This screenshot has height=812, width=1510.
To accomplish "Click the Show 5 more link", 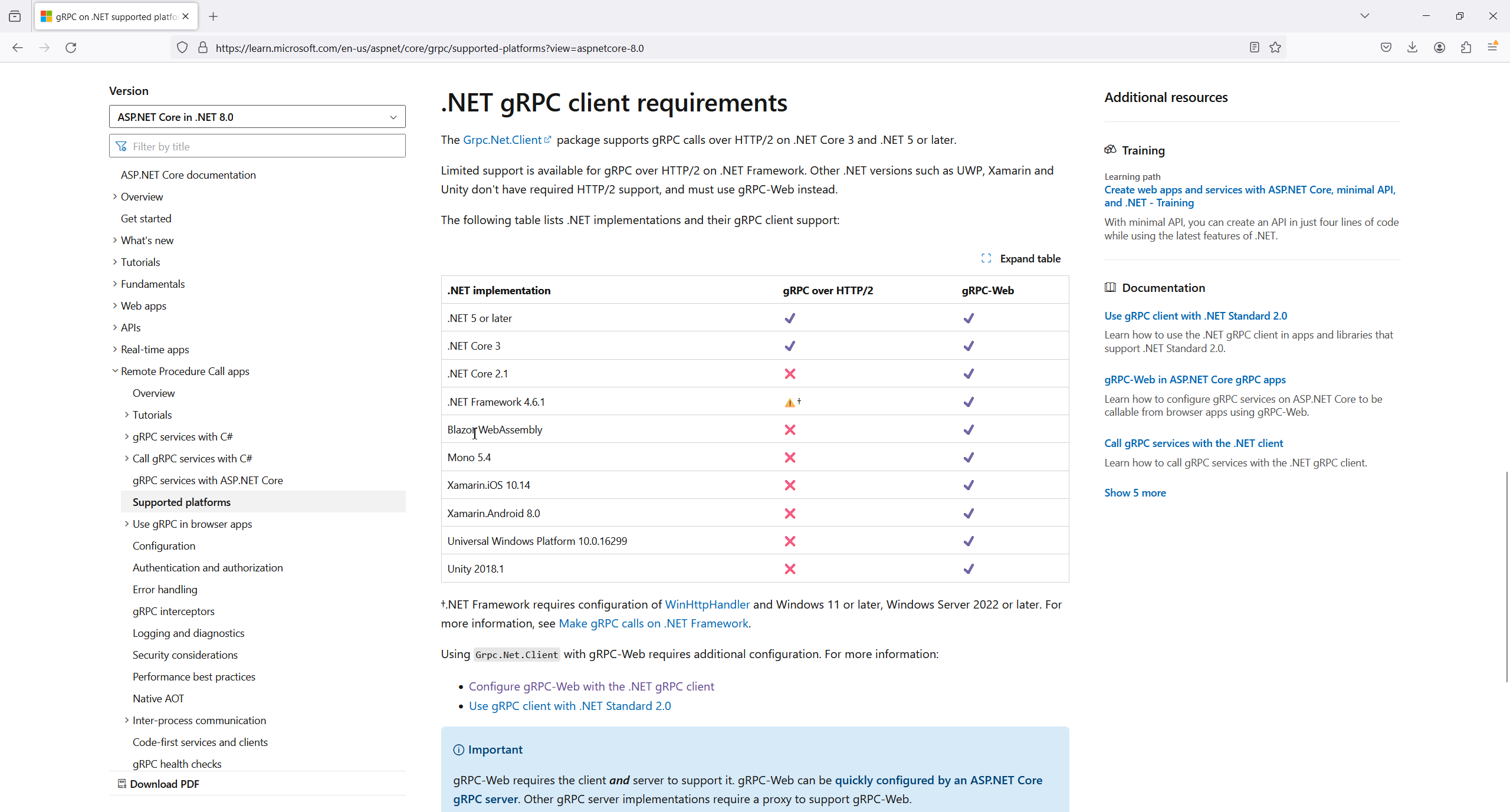I will pos(1135,492).
